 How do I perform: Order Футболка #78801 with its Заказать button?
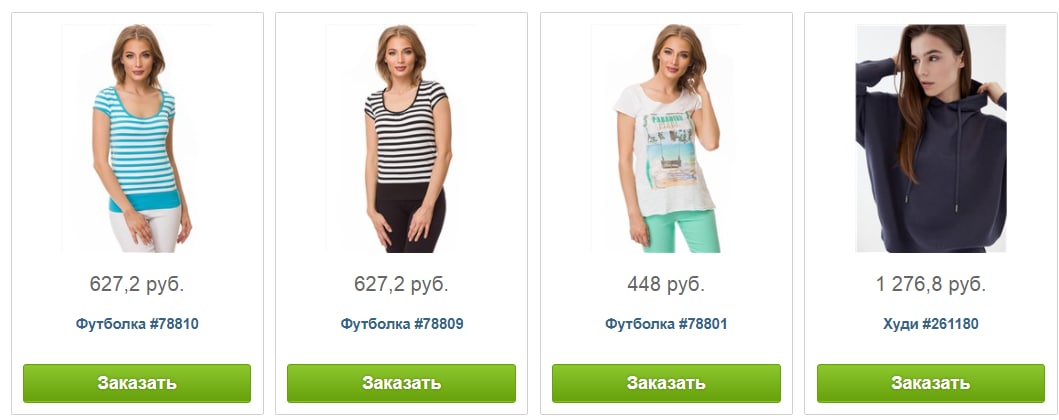pos(666,384)
